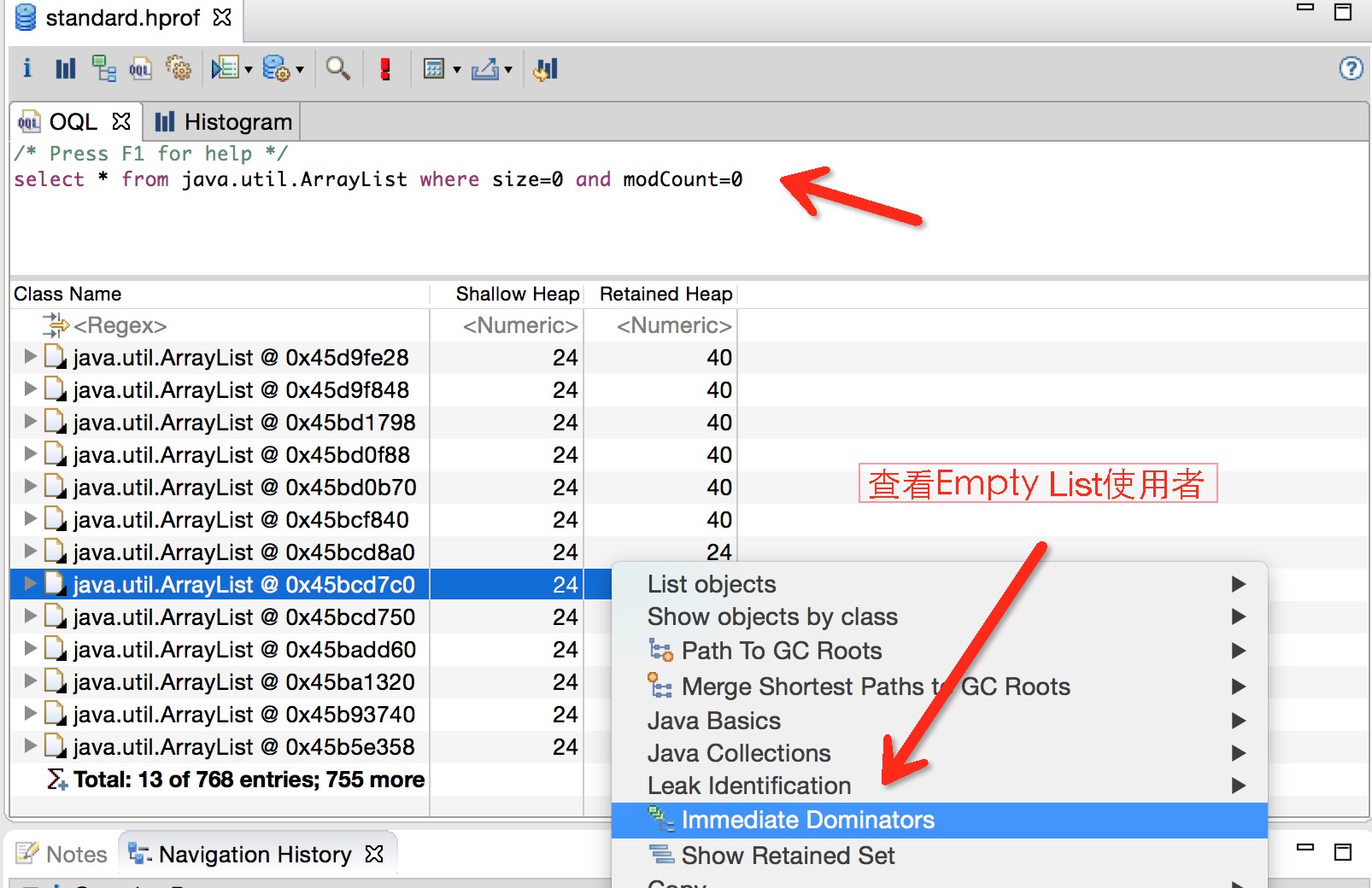
Task: Click the Class Name Regex filter field
Action: point(220,325)
